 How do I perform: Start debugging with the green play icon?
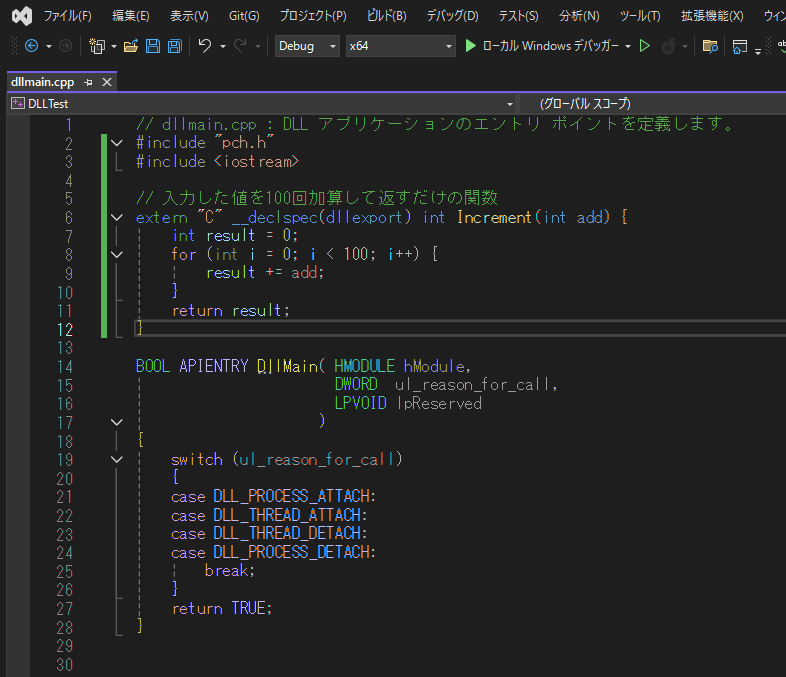(x=471, y=46)
